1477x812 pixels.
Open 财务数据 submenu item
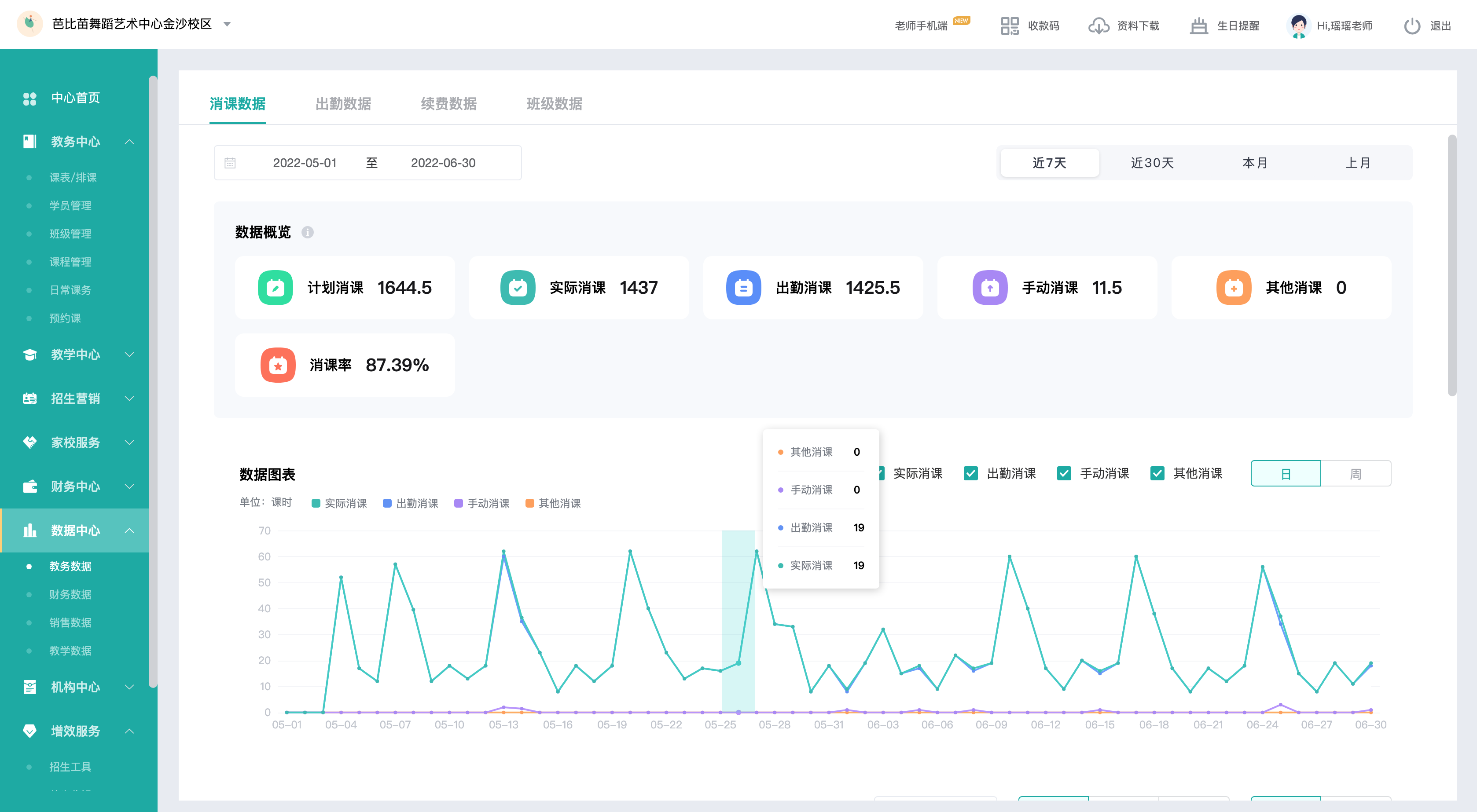pos(70,594)
